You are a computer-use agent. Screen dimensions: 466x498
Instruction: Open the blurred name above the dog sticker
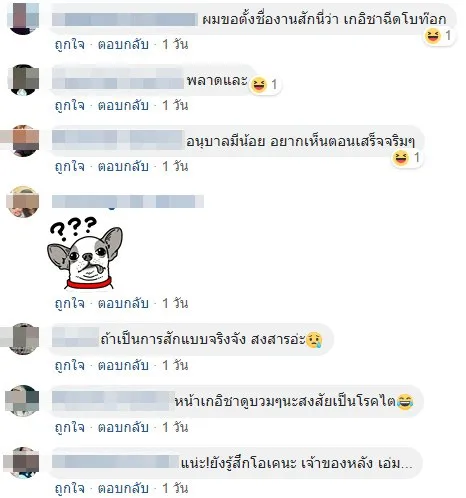tap(128, 202)
